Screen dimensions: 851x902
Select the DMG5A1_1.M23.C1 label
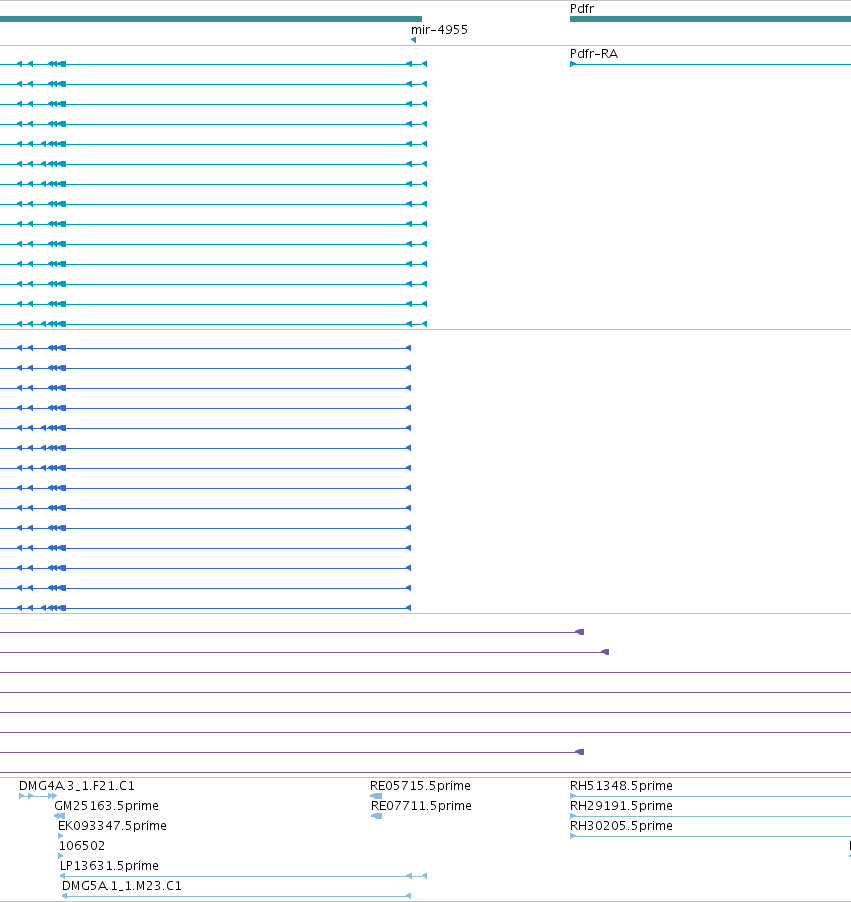click(121, 886)
